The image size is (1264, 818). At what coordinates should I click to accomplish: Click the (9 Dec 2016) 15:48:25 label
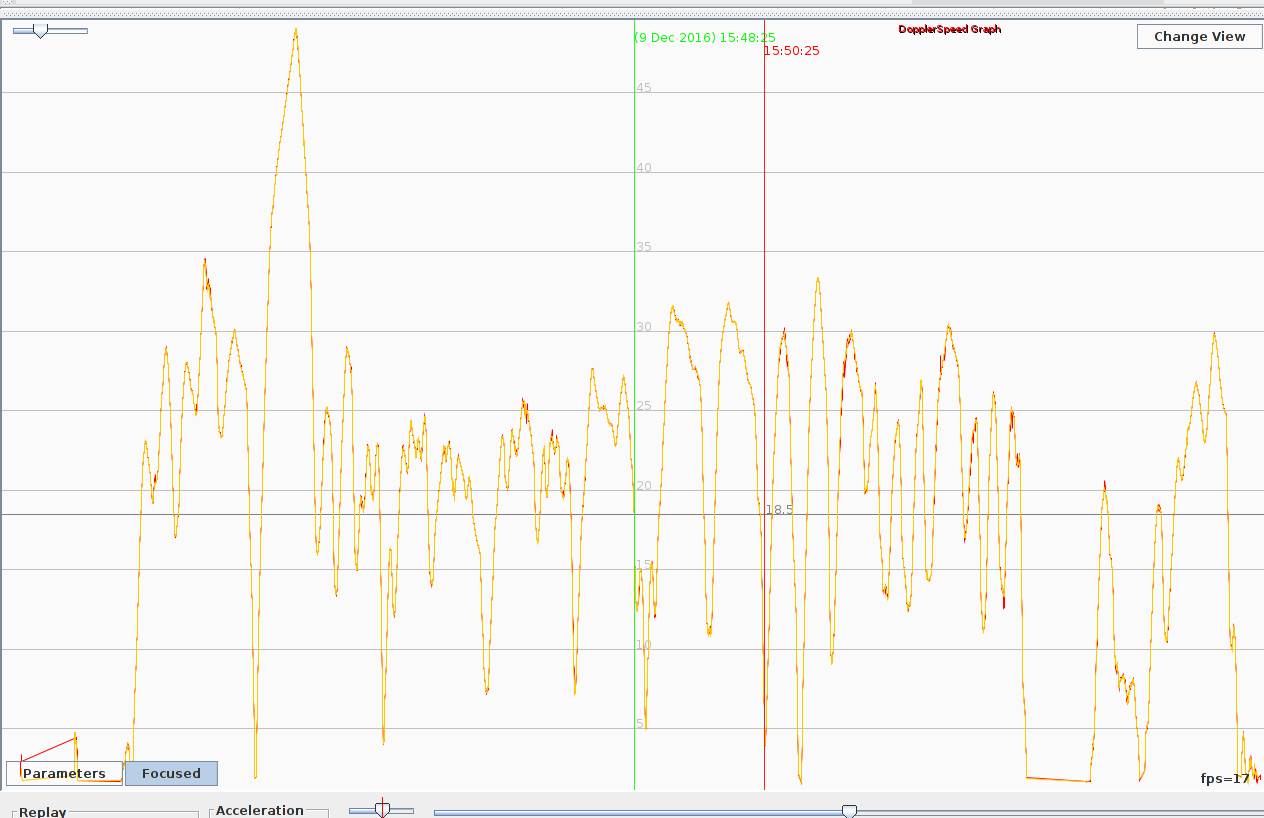click(704, 36)
